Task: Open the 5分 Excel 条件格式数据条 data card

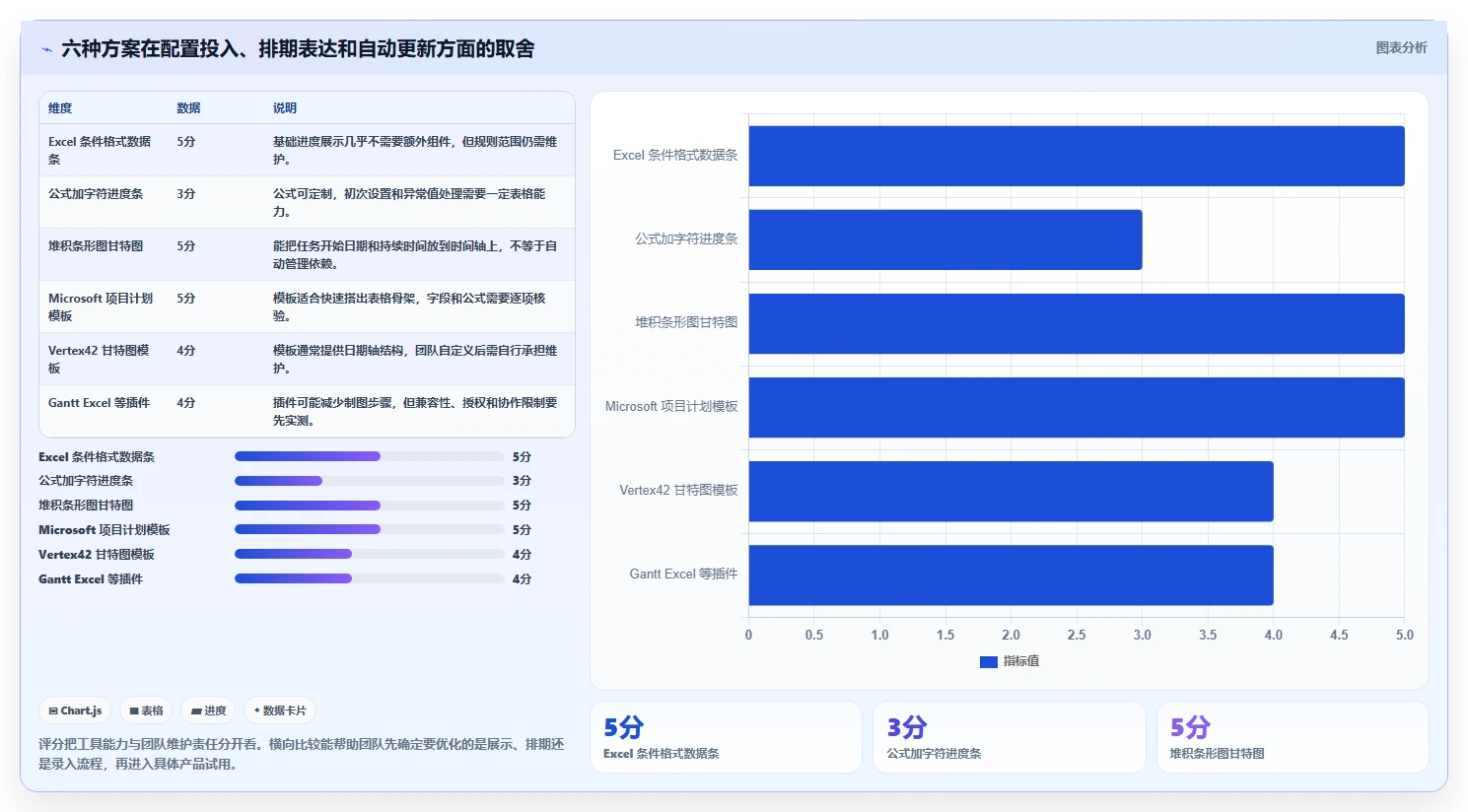Action: click(726, 737)
